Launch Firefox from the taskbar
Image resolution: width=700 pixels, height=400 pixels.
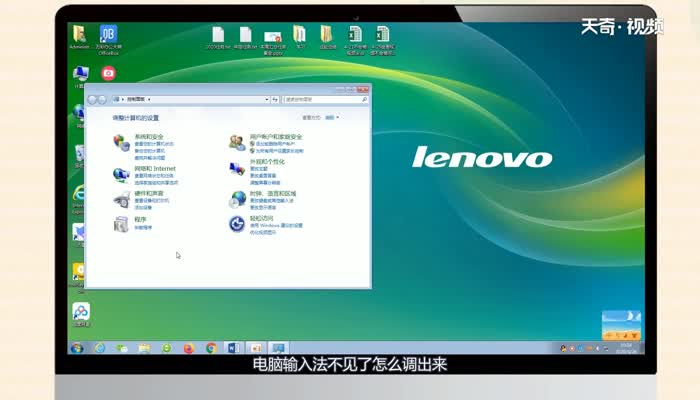(189, 348)
